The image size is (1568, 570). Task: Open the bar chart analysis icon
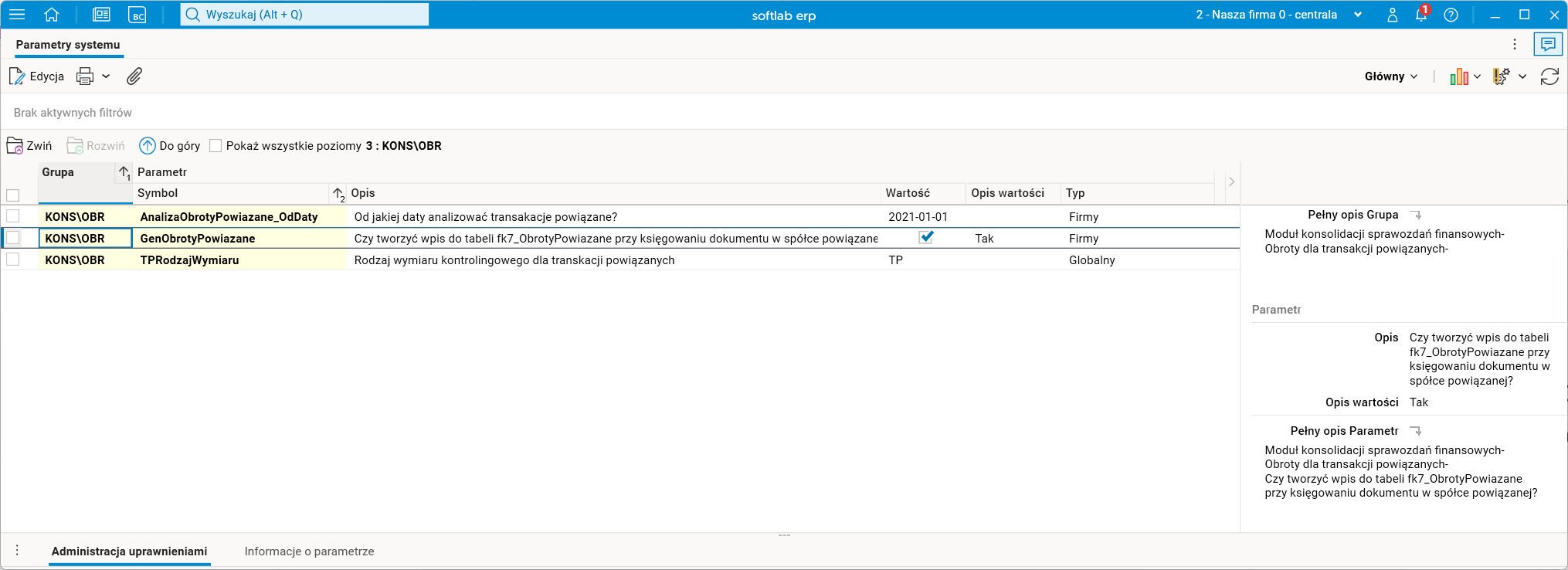[x=1459, y=76]
